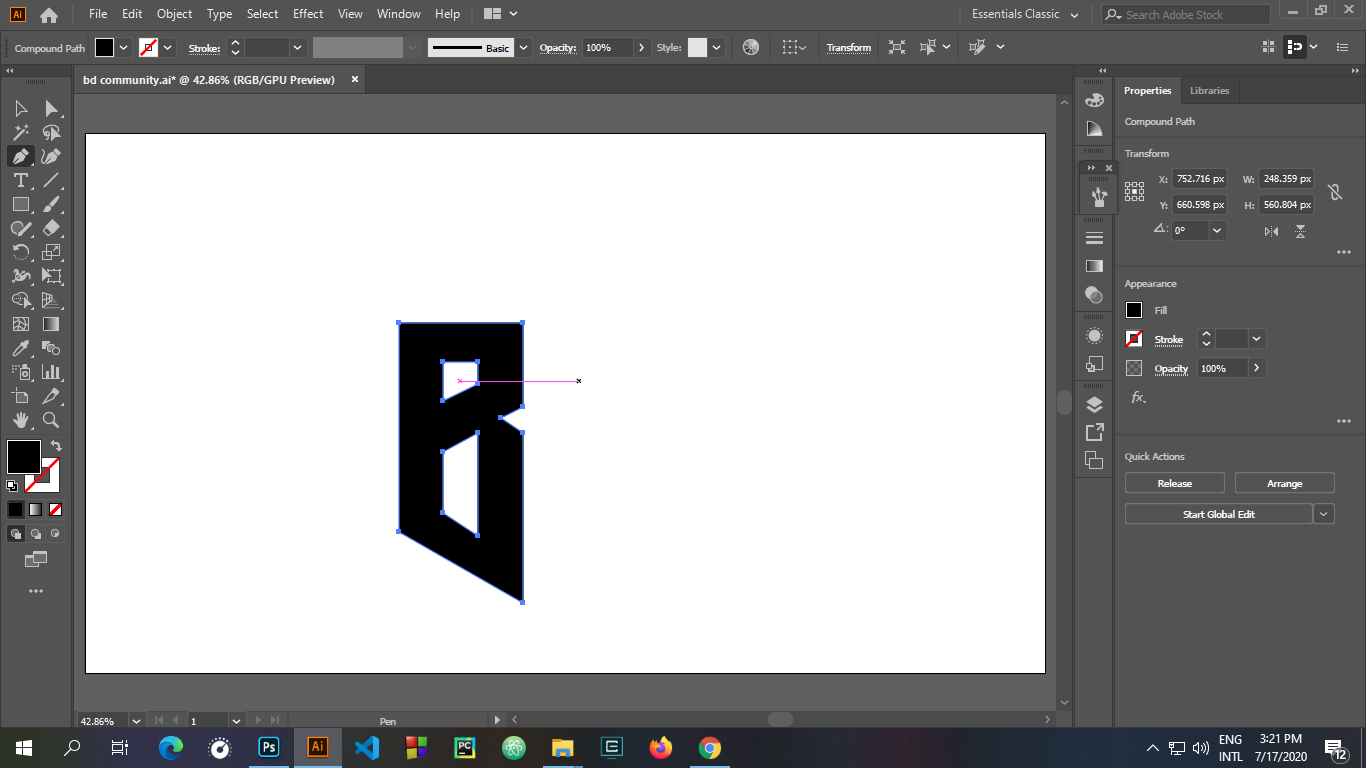The width and height of the screenshot is (1366, 768).
Task: Expand Start Global Edit options arrow
Action: pos(1324,514)
